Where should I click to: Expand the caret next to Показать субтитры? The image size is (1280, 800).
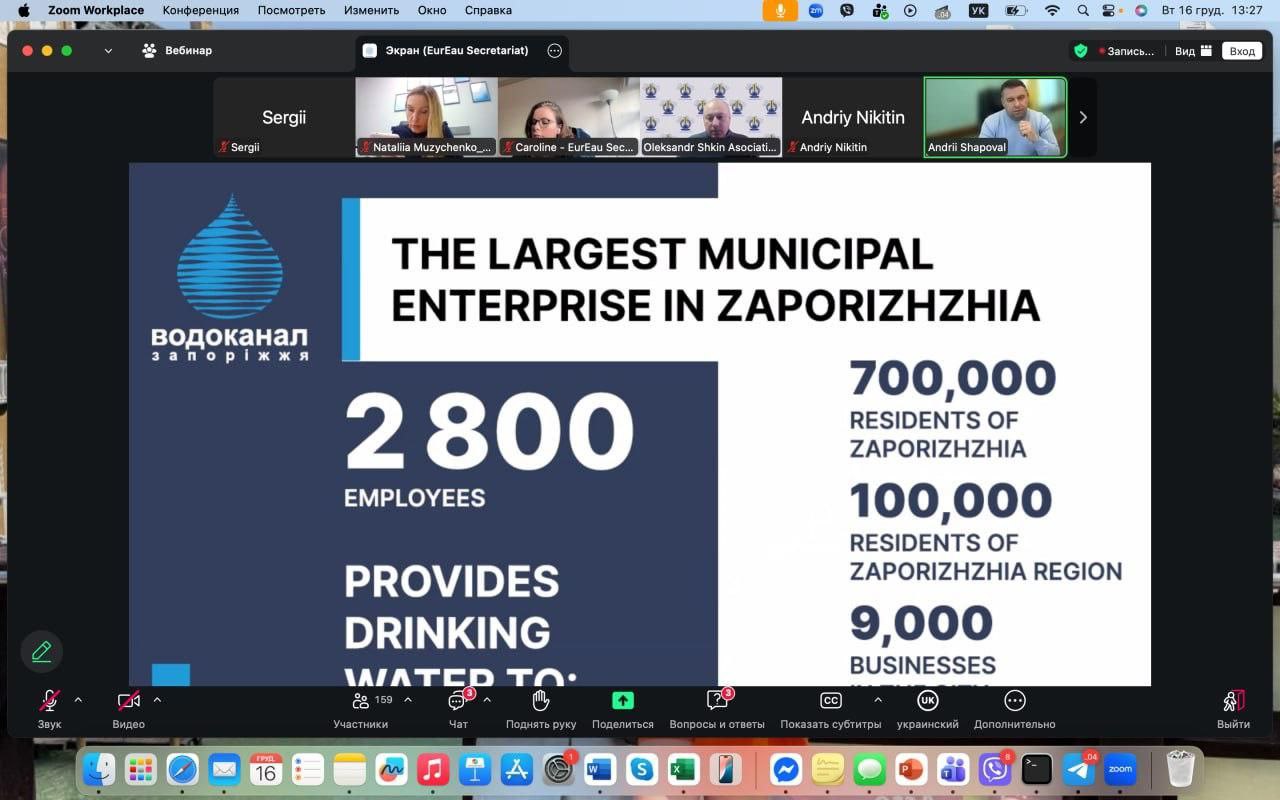click(878, 700)
